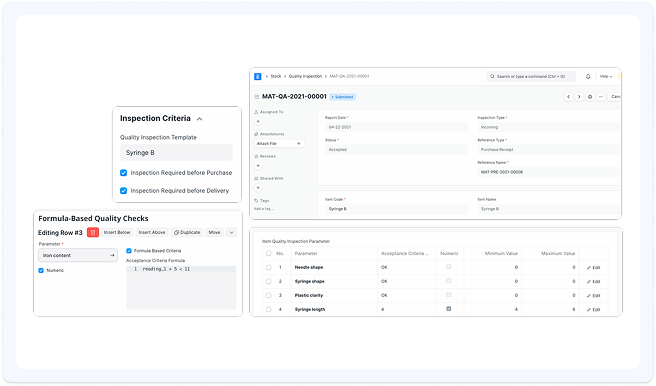
Task: Open the Help dropdown
Action: 606,77
